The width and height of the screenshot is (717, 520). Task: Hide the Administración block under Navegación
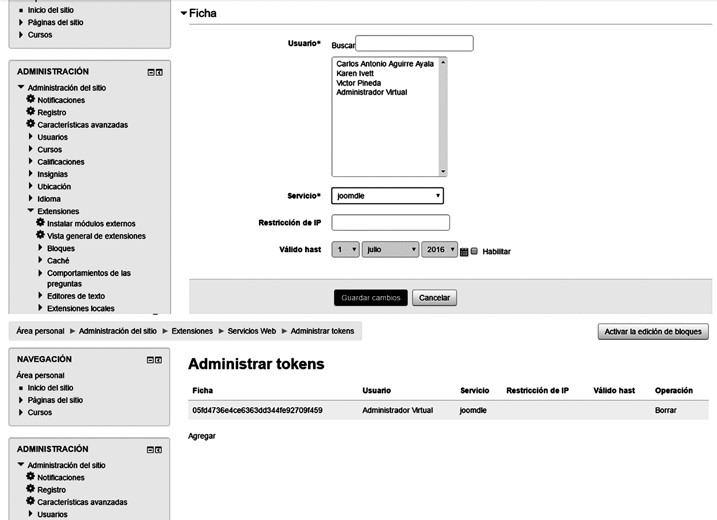coord(150,450)
